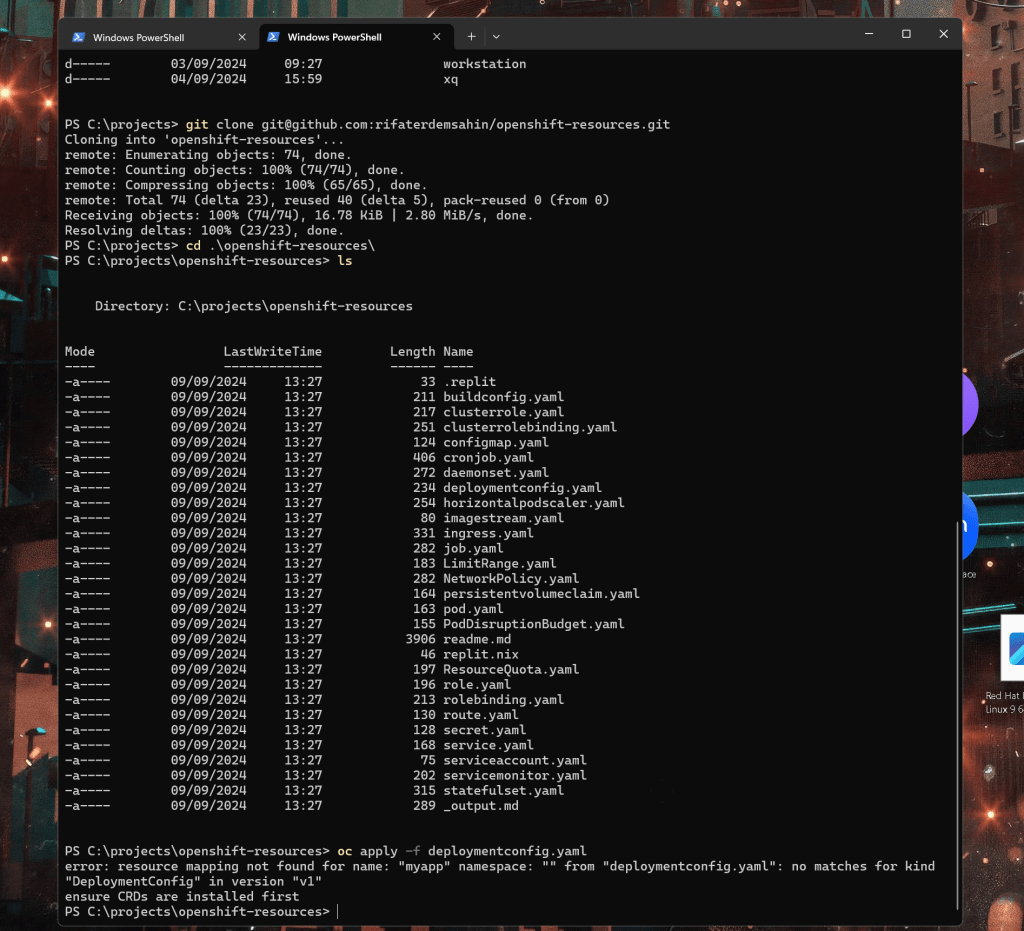Image resolution: width=1024 pixels, height=931 pixels.
Task: Expand the new tab profile dropdown
Action: [496, 37]
